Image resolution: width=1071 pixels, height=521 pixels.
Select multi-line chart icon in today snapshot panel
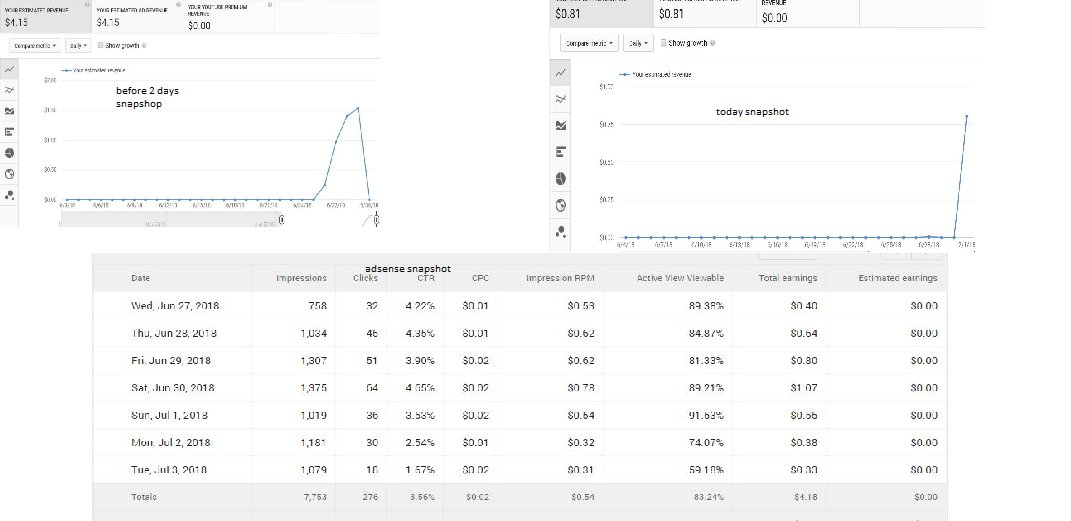pos(561,99)
